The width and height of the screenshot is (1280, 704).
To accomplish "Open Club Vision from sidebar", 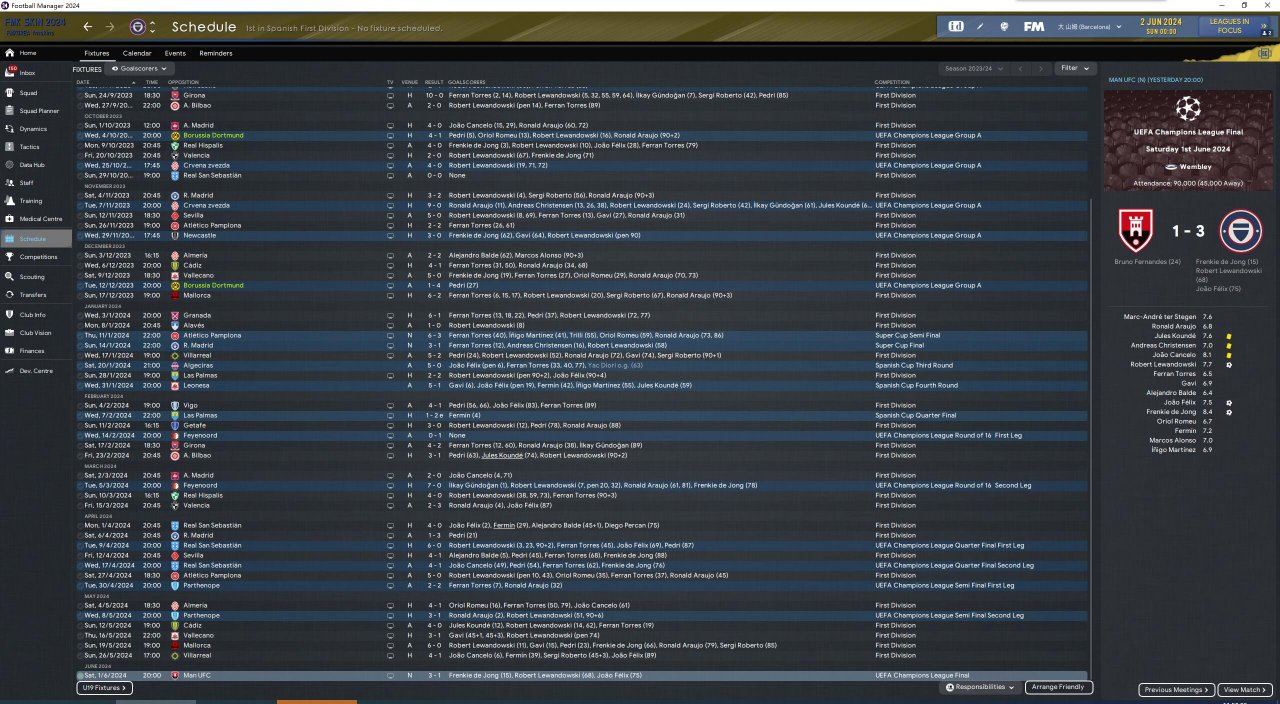I will (x=36, y=333).
